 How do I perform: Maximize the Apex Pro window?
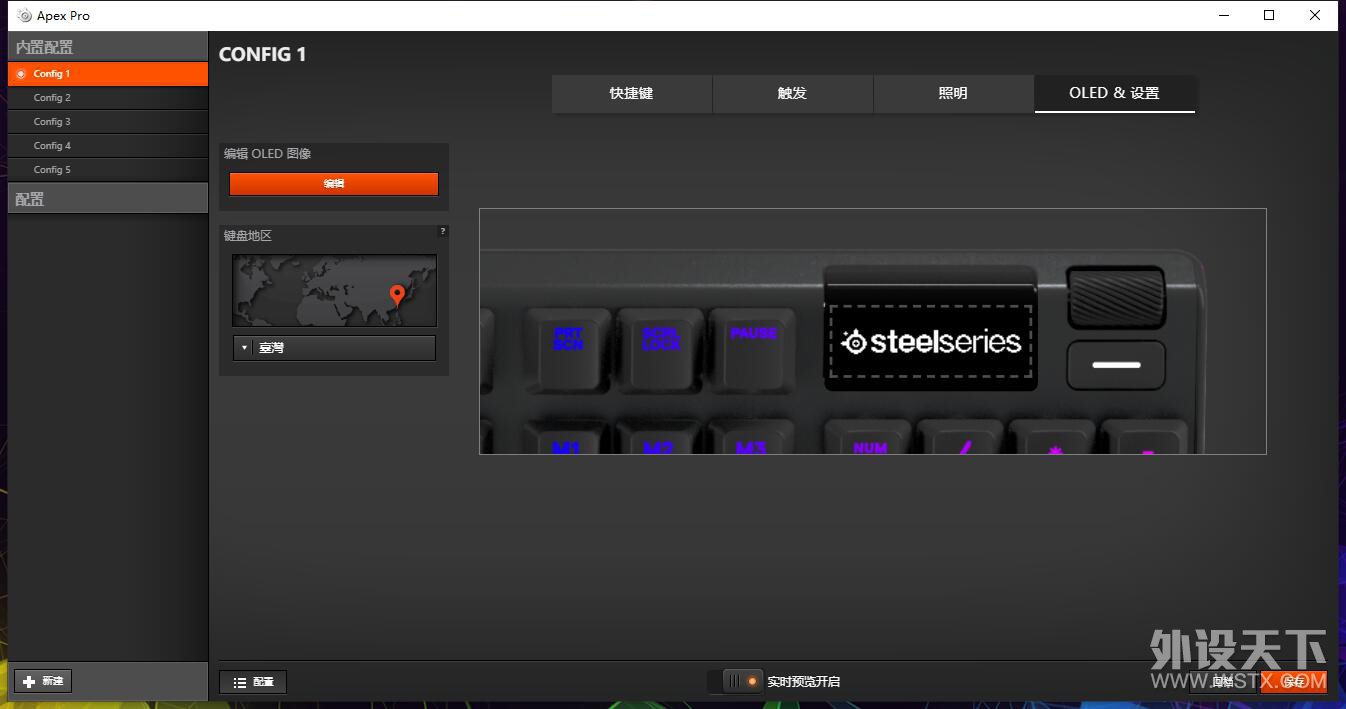[1269, 15]
